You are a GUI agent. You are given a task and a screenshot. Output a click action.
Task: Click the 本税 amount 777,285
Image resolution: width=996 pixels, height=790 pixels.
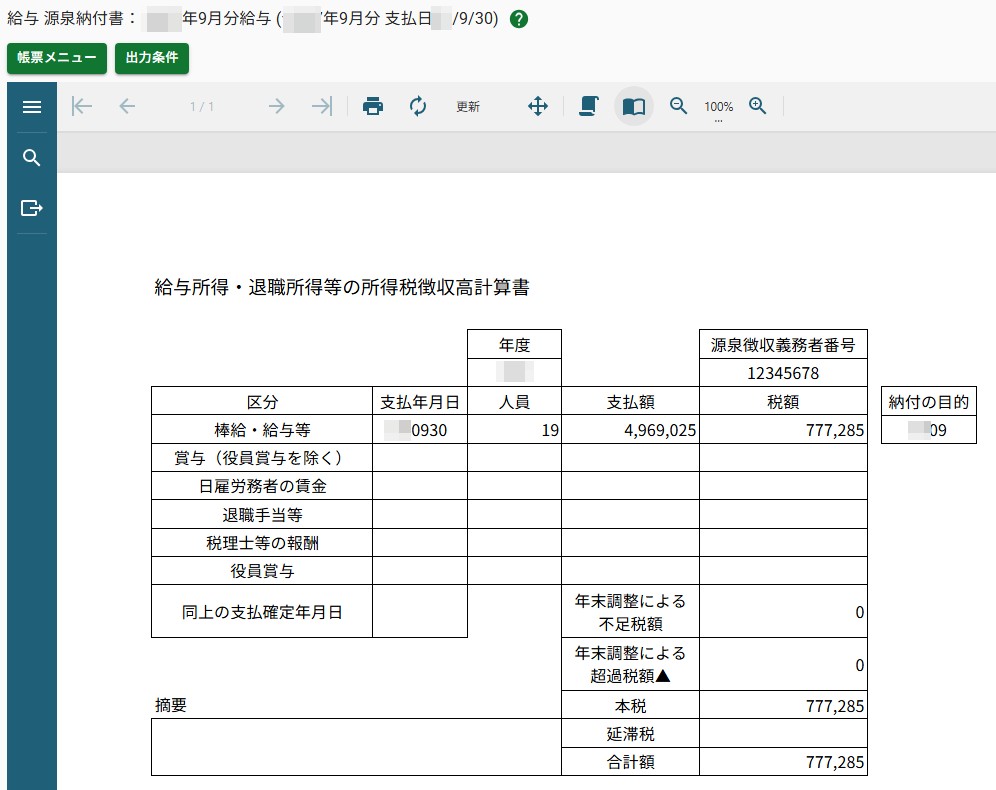tap(835, 706)
